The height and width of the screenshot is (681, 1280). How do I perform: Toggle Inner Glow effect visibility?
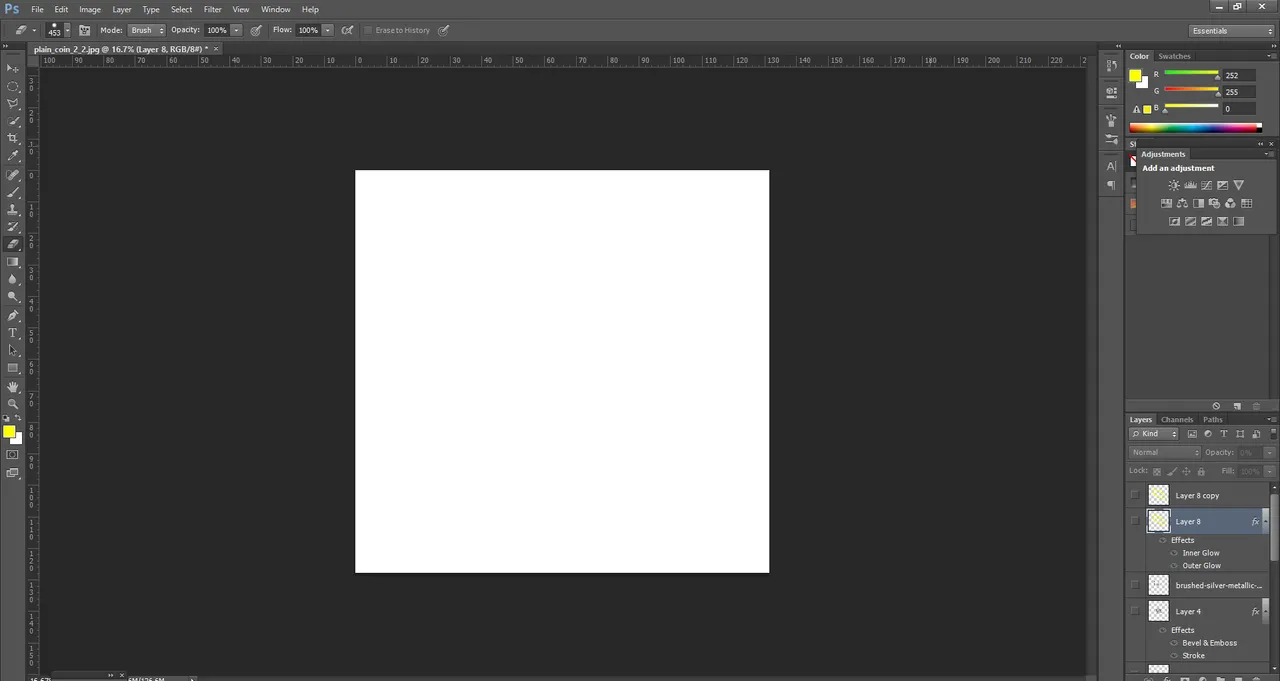pyautogui.click(x=1174, y=553)
